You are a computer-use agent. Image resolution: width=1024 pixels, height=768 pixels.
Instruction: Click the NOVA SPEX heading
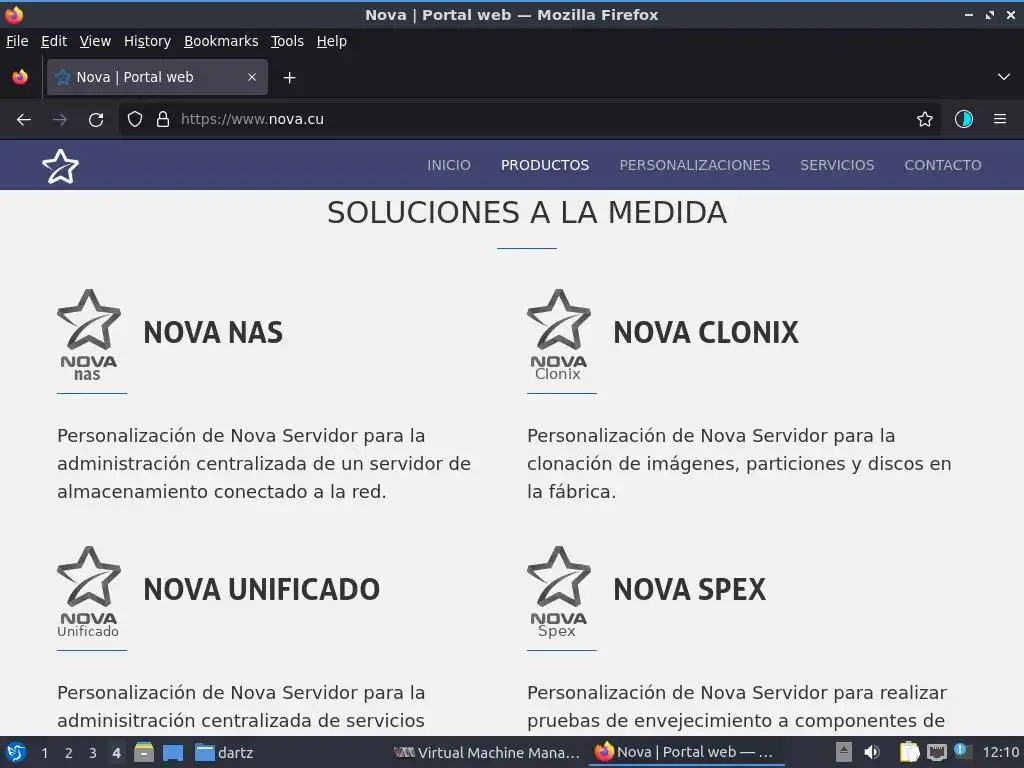click(690, 590)
